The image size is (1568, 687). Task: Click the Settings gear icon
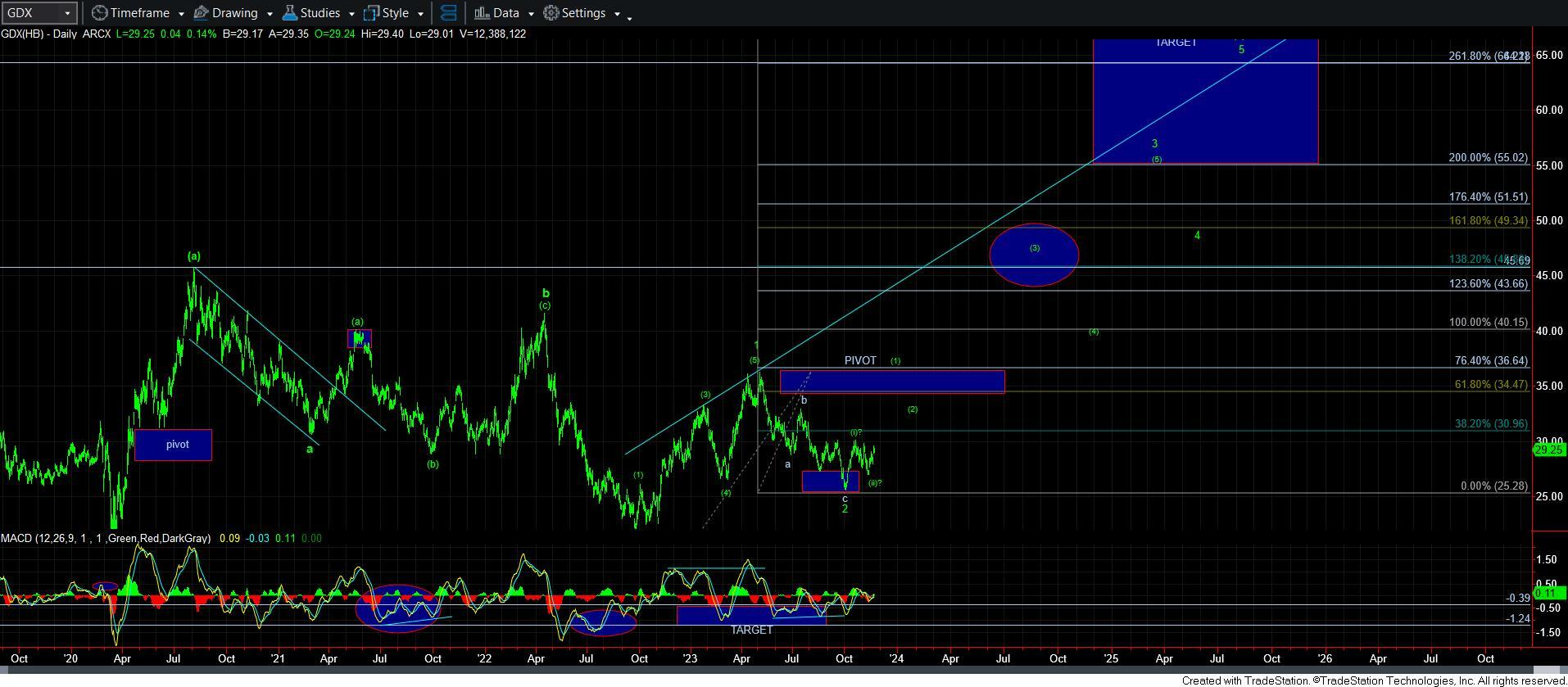click(551, 13)
